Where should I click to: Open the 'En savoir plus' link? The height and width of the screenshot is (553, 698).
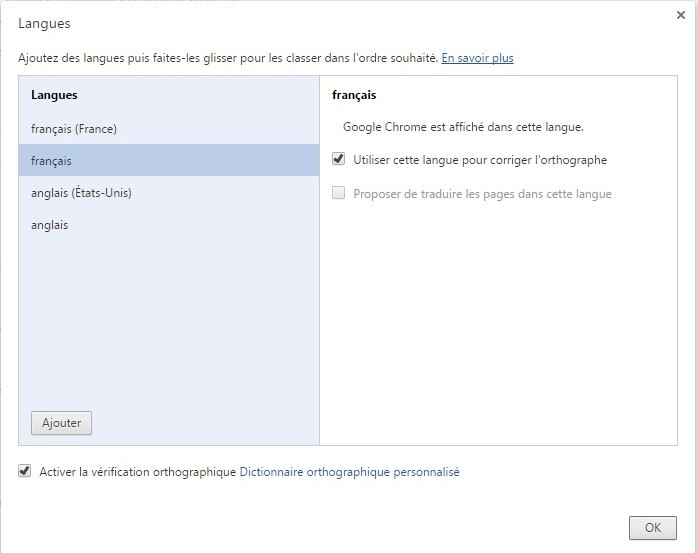477,58
